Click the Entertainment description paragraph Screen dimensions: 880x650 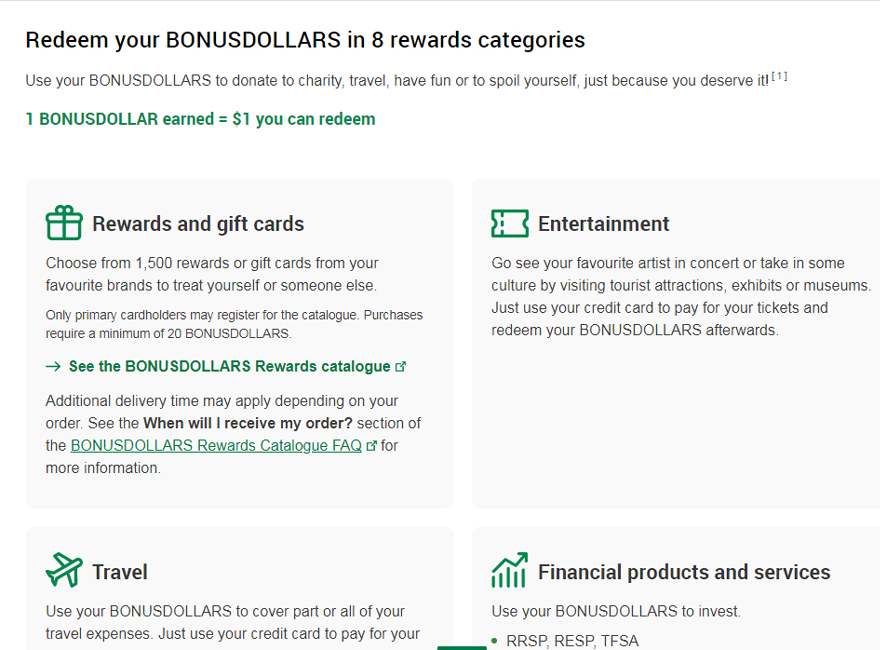tap(681, 296)
